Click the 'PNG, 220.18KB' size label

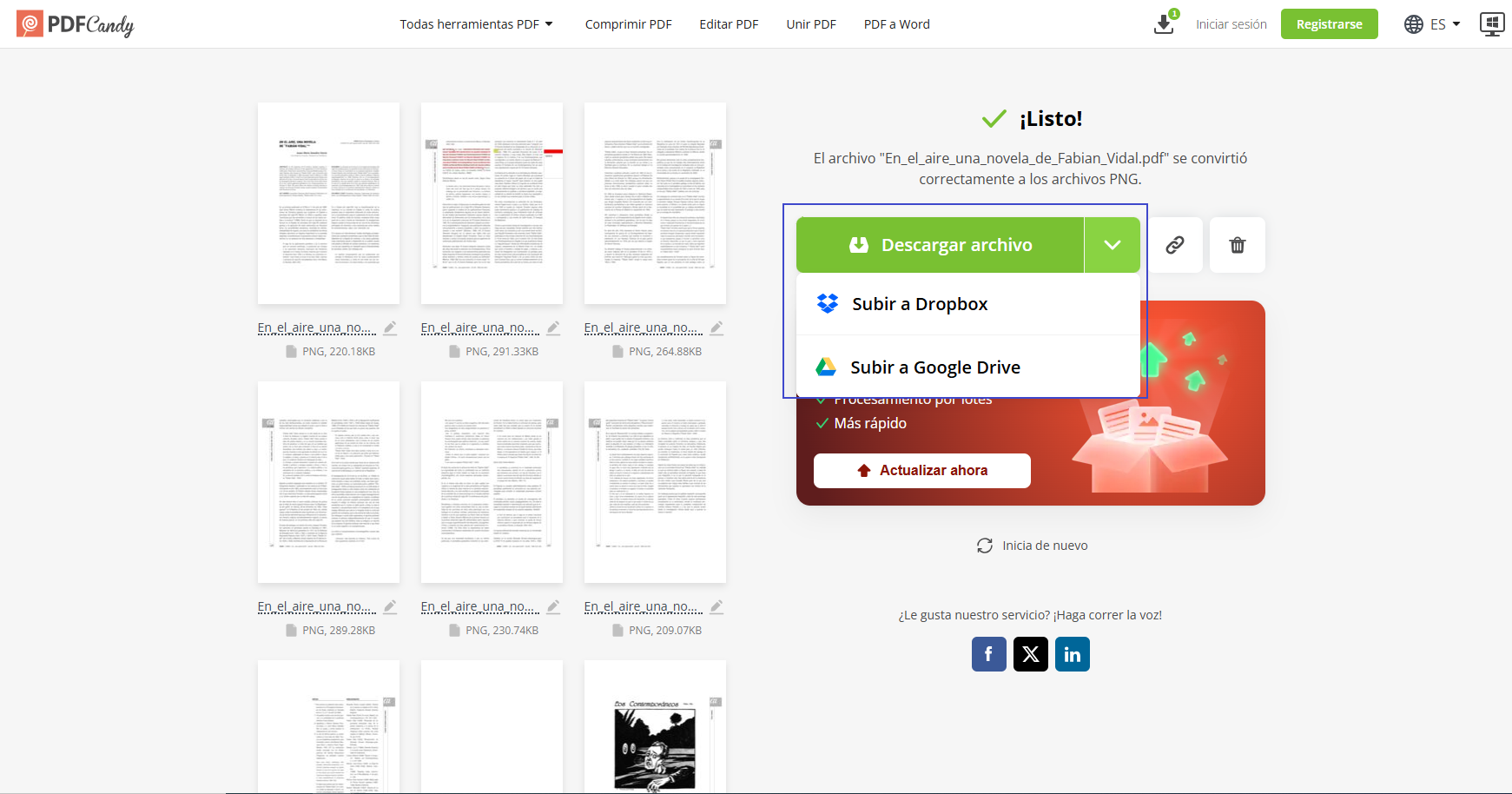point(339,352)
